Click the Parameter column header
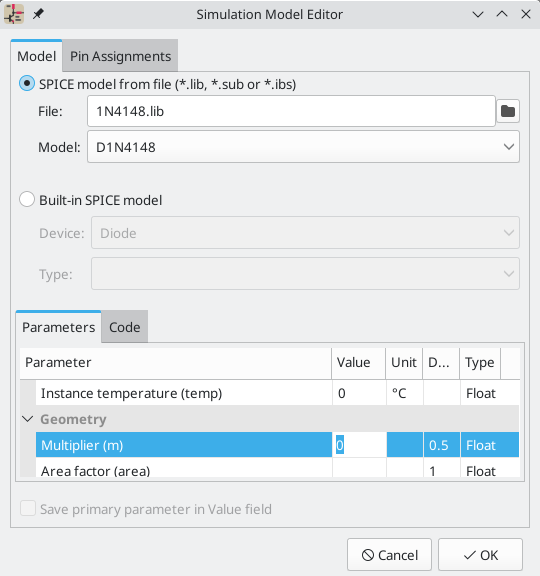This screenshot has width=540, height=576. coord(176,363)
